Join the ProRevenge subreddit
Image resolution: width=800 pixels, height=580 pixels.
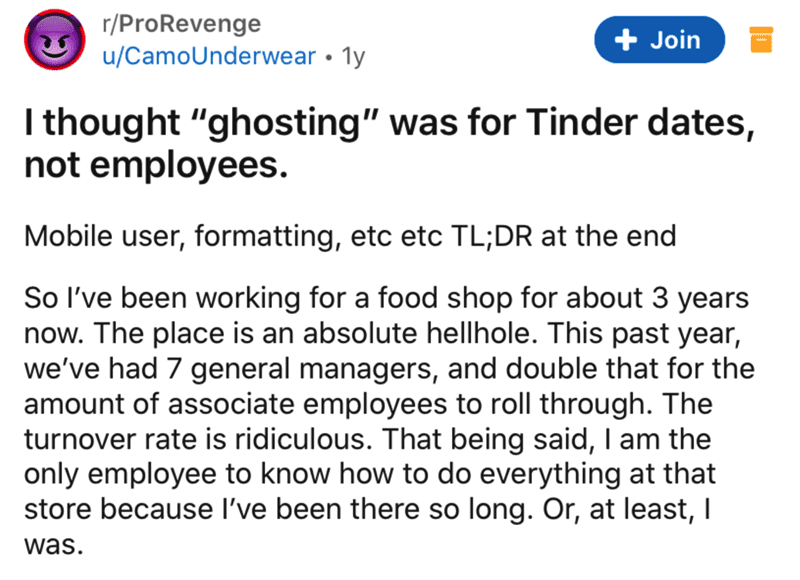coord(659,40)
